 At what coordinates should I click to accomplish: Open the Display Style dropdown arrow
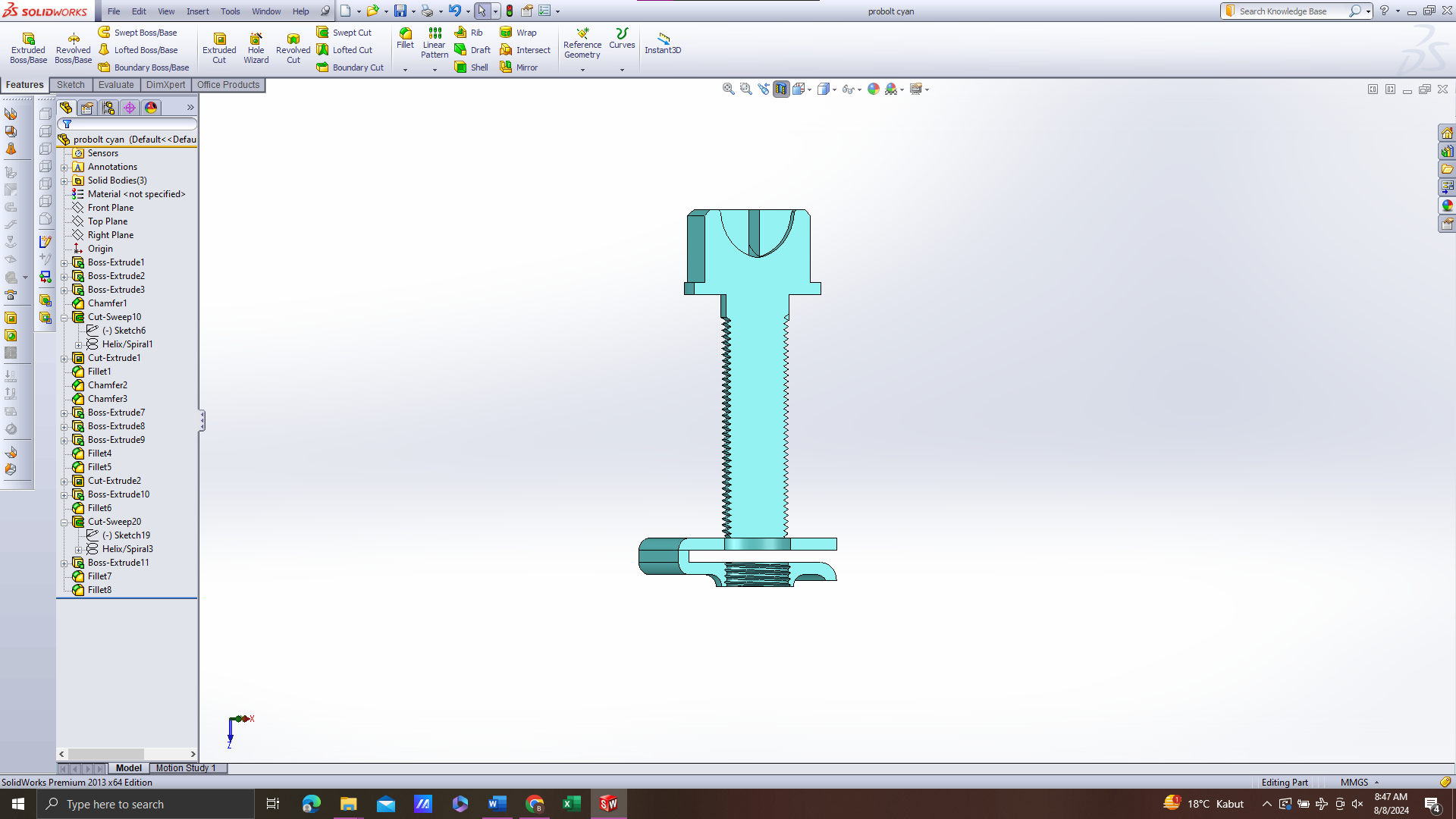pos(835,89)
